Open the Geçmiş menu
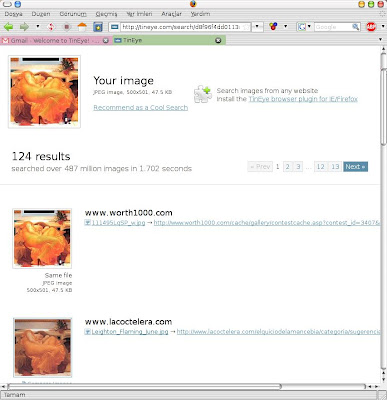Image resolution: width=387 pixels, height=400 pixels. click(x=106, y=14)
